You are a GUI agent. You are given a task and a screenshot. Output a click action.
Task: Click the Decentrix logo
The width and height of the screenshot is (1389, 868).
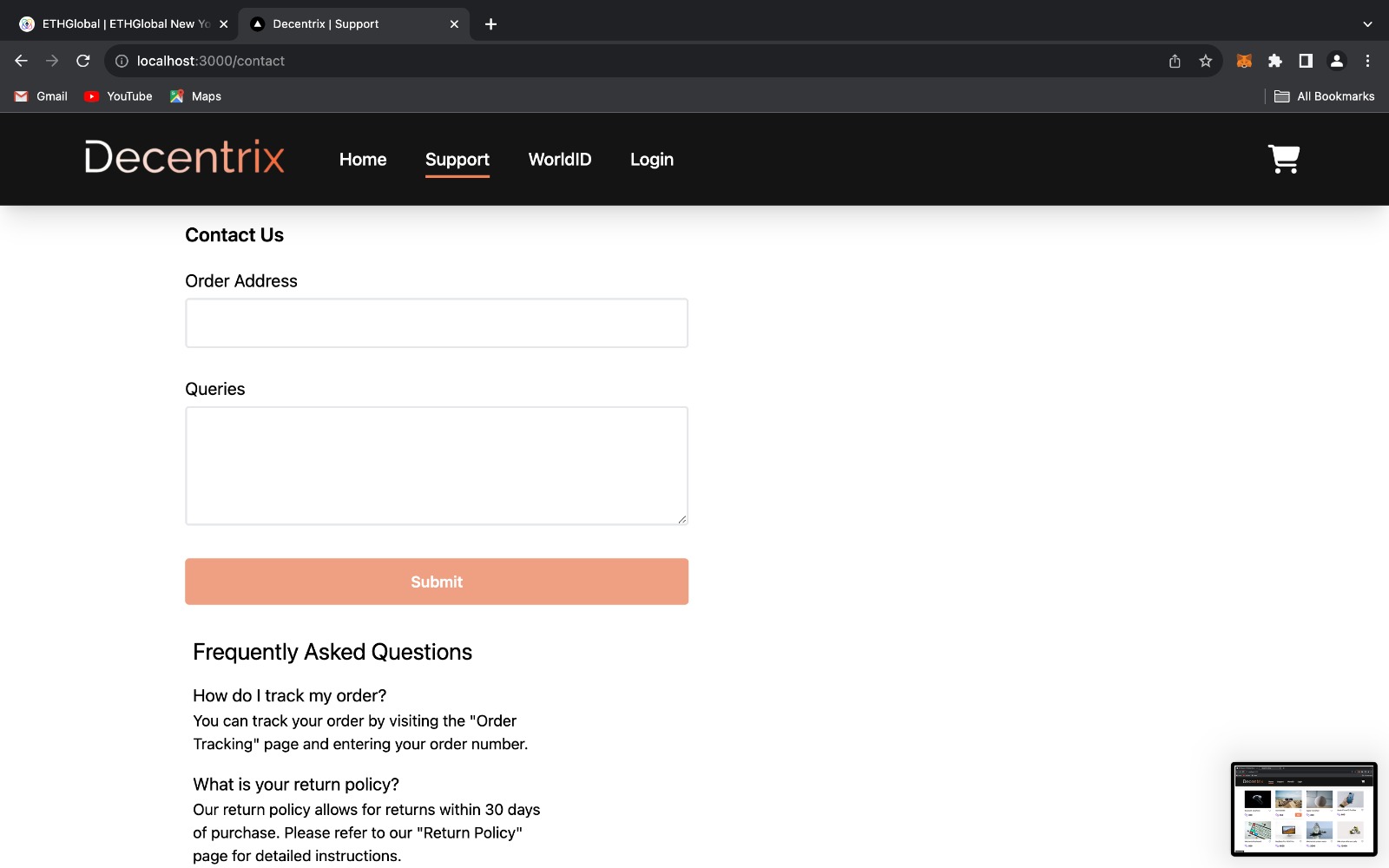[x=184, y=157]
